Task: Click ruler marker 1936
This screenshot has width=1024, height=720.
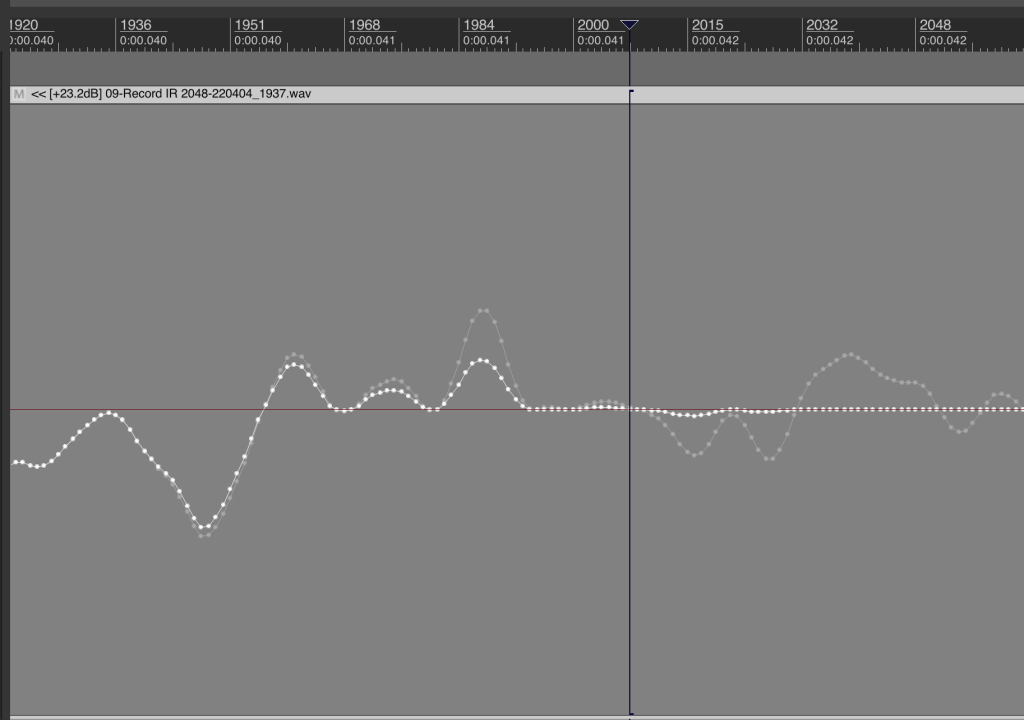Action: pyautogui.click(x=136, y=25)
